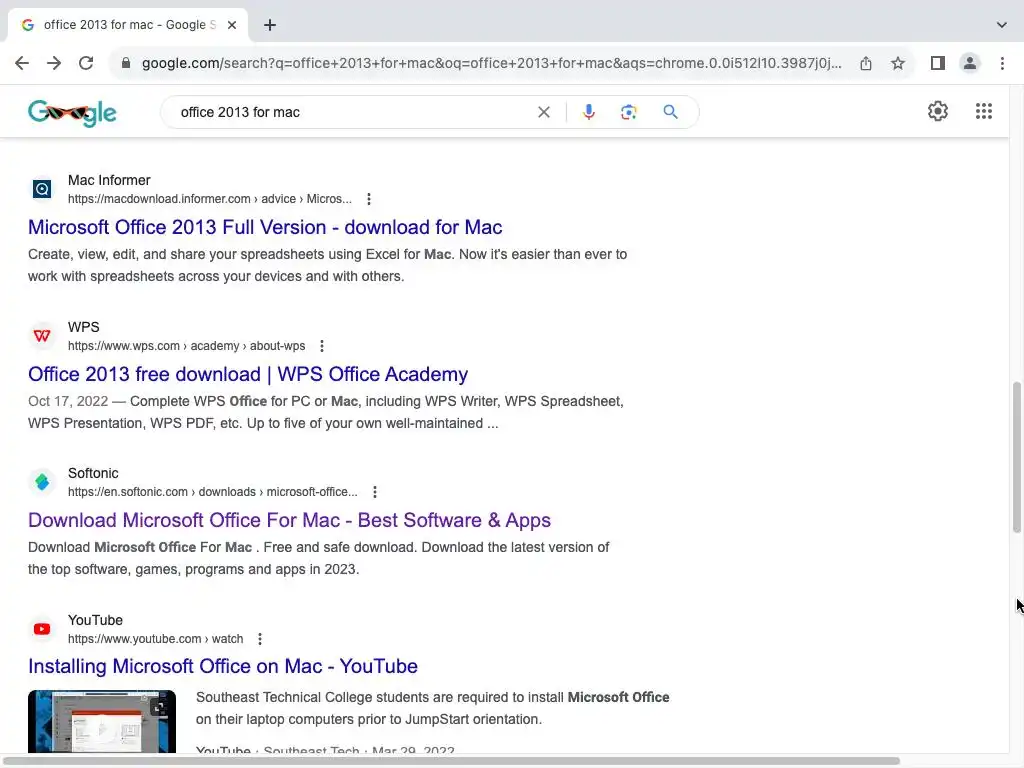Image resolution: width=1024 pixels, height=768 pixels.
Task: Open the Chrome profile avatar
Action: (970, 63)
